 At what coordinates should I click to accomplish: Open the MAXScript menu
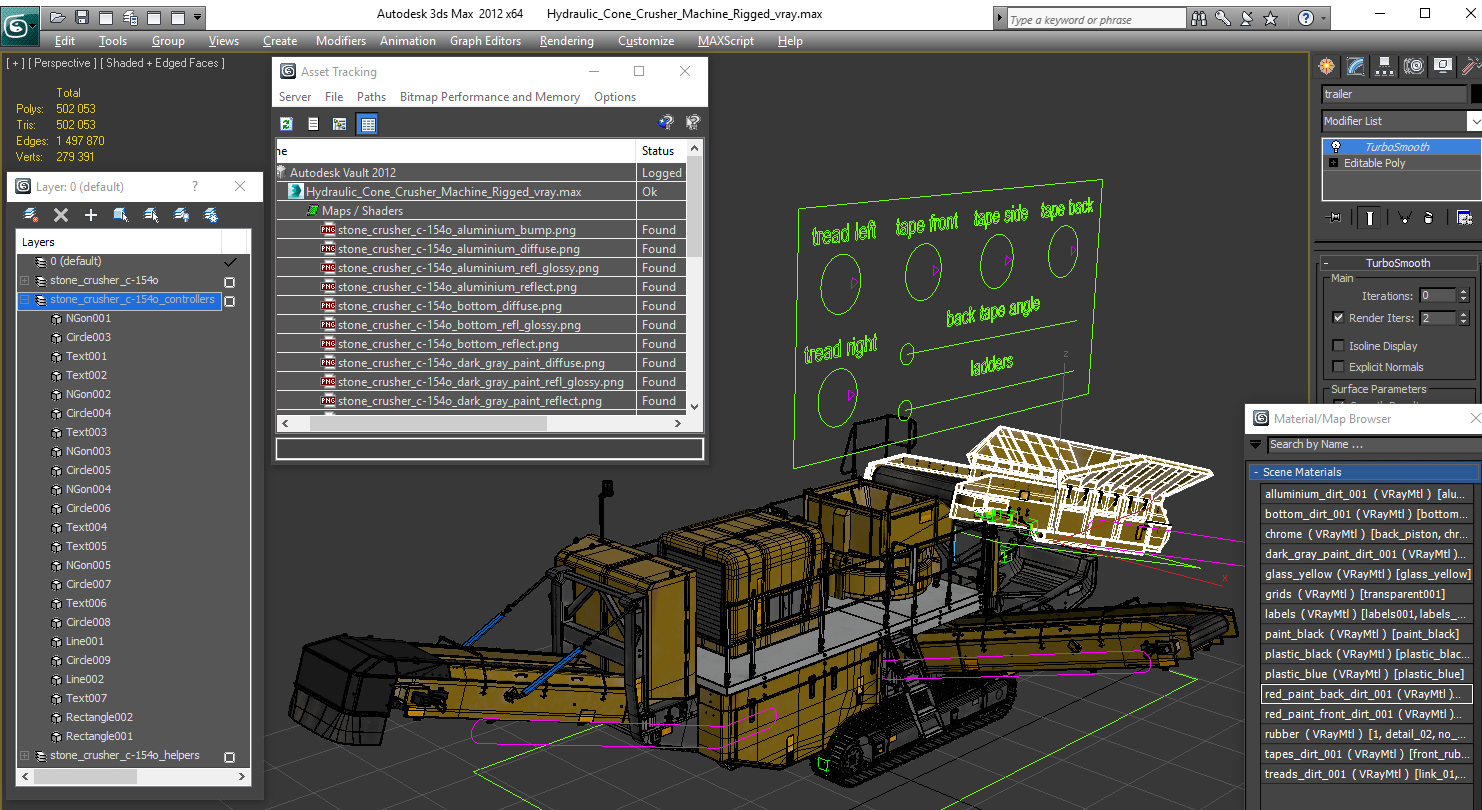pyautogui.click(x=726, y=41)
